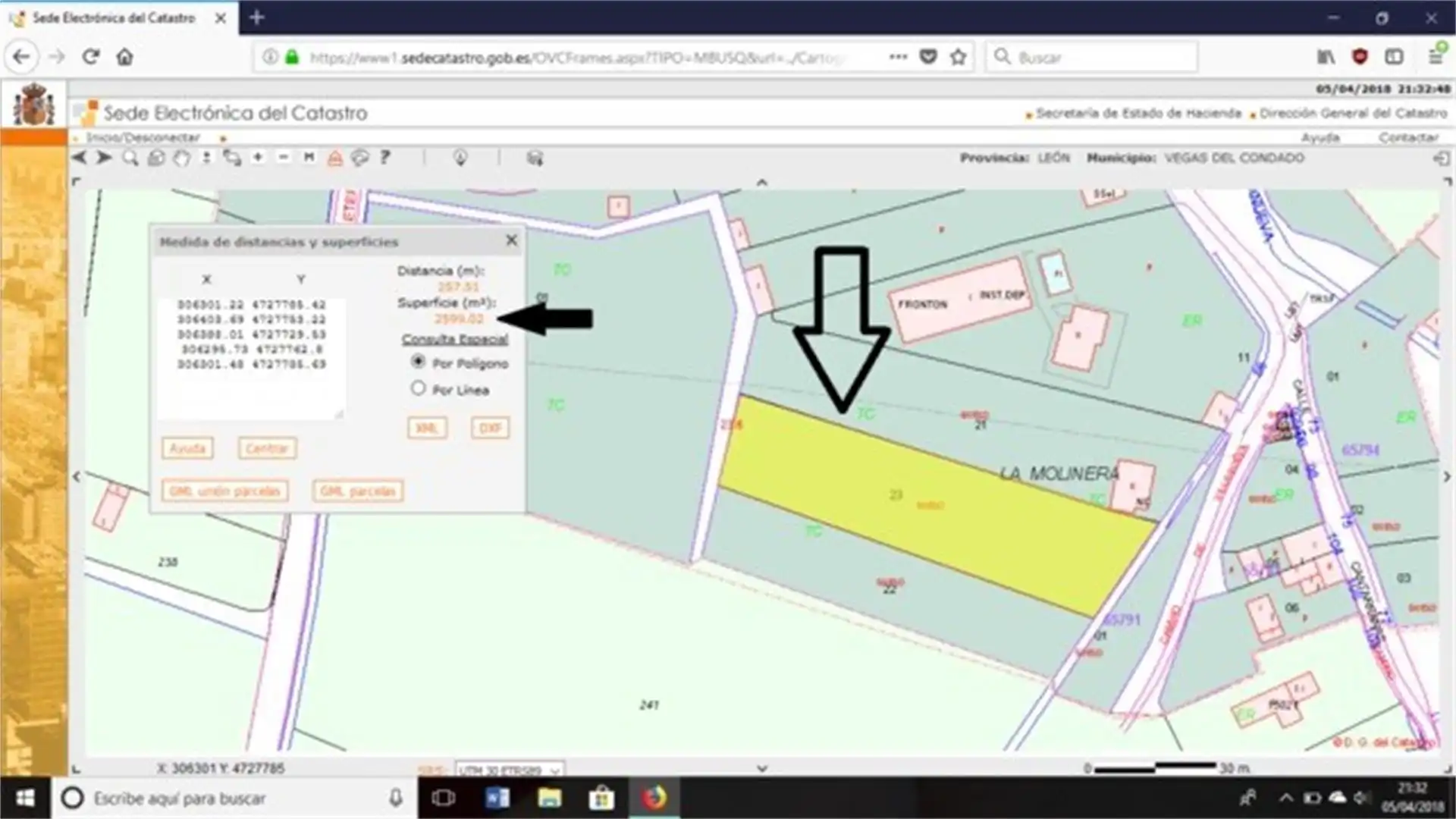The height and width of the screenshot is (819, 1456).
Task: Click the plus zoom-in map tool
Action: point(258,157)
